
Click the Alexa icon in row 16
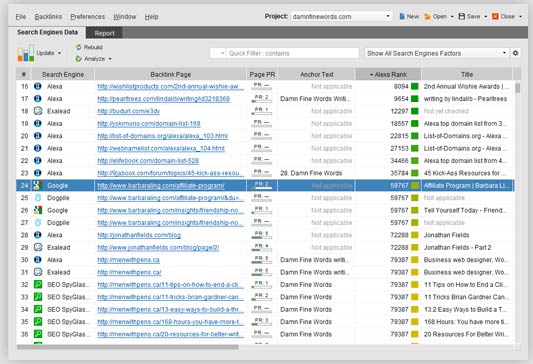pyautogui.click(x=38, y=86)
